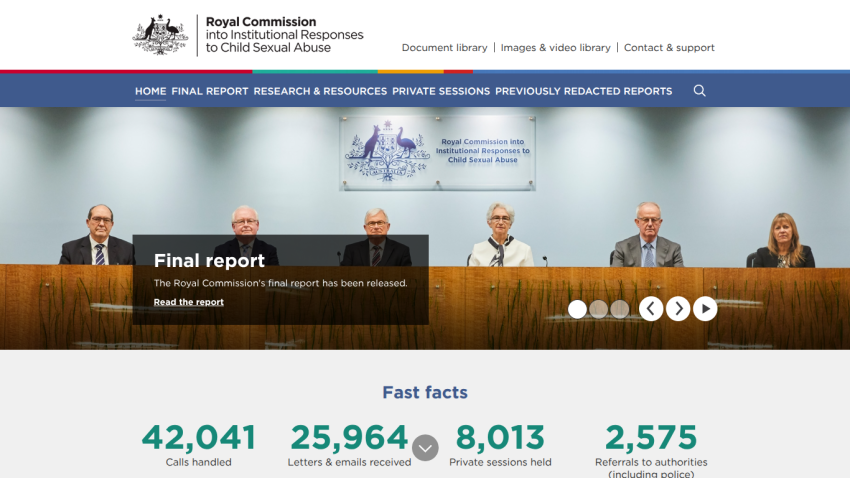Screen dimensions: 850x478
Task: Open the FINAL REPORT menu
Action: coord(210,91)
